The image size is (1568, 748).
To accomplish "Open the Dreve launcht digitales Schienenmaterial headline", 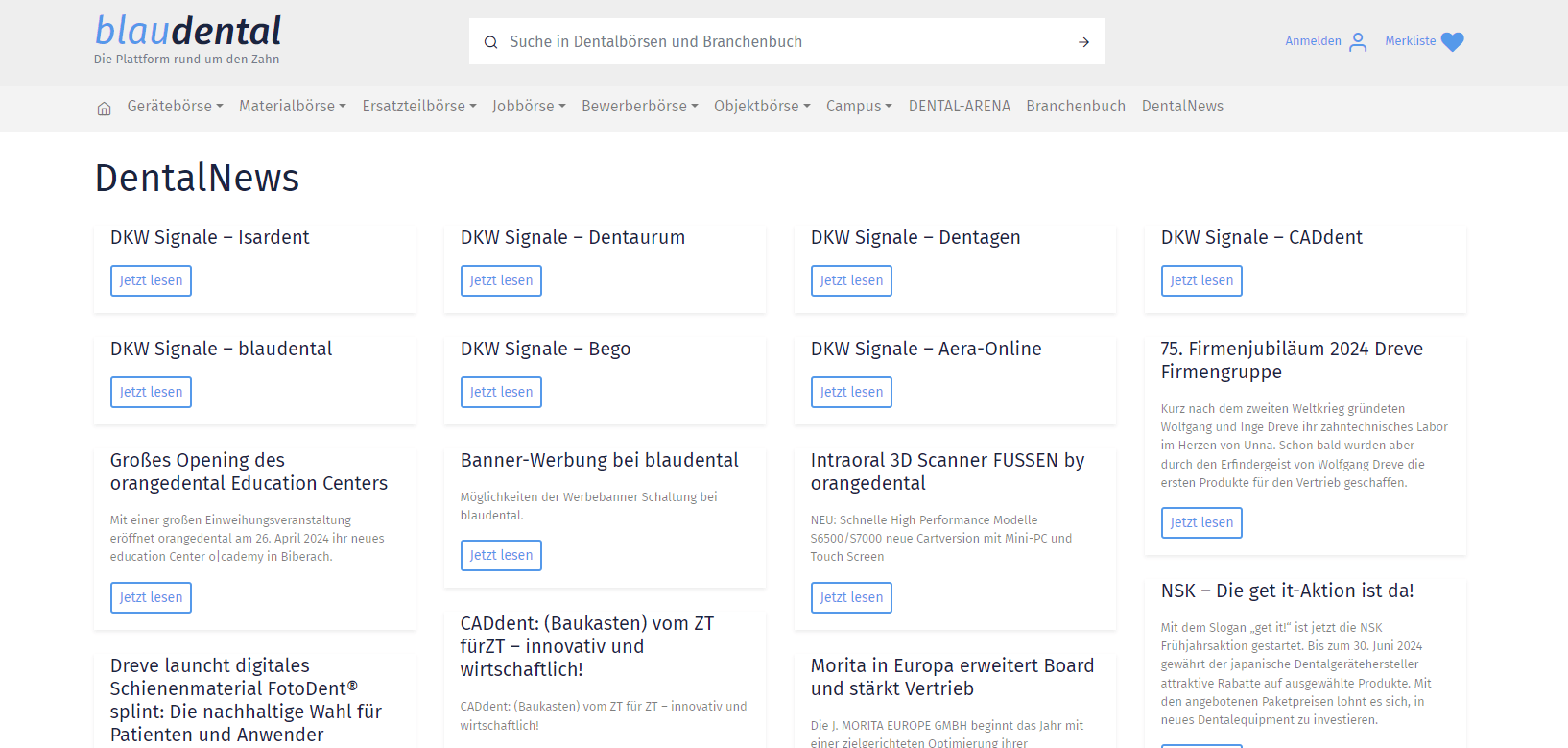I will click(246, 700).
